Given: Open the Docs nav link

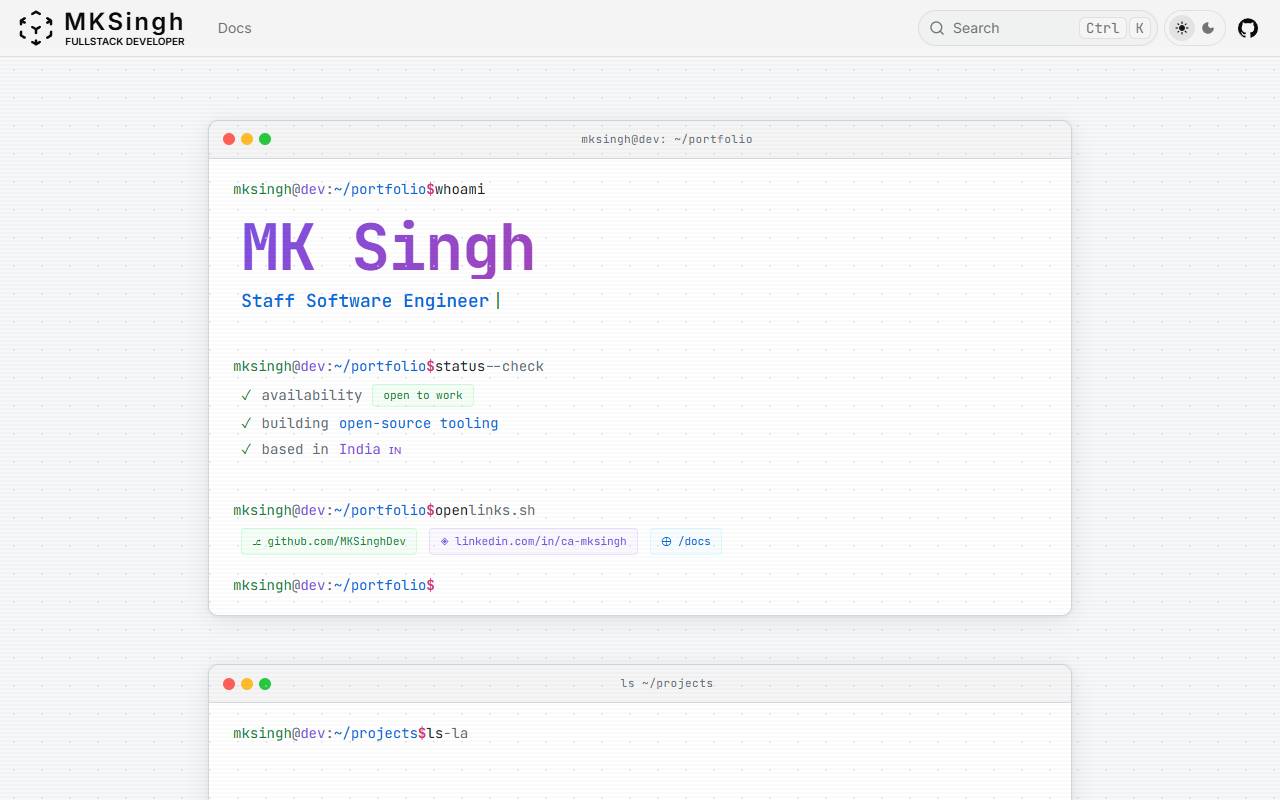Looking at the screenshot, I should click(235, 28).
